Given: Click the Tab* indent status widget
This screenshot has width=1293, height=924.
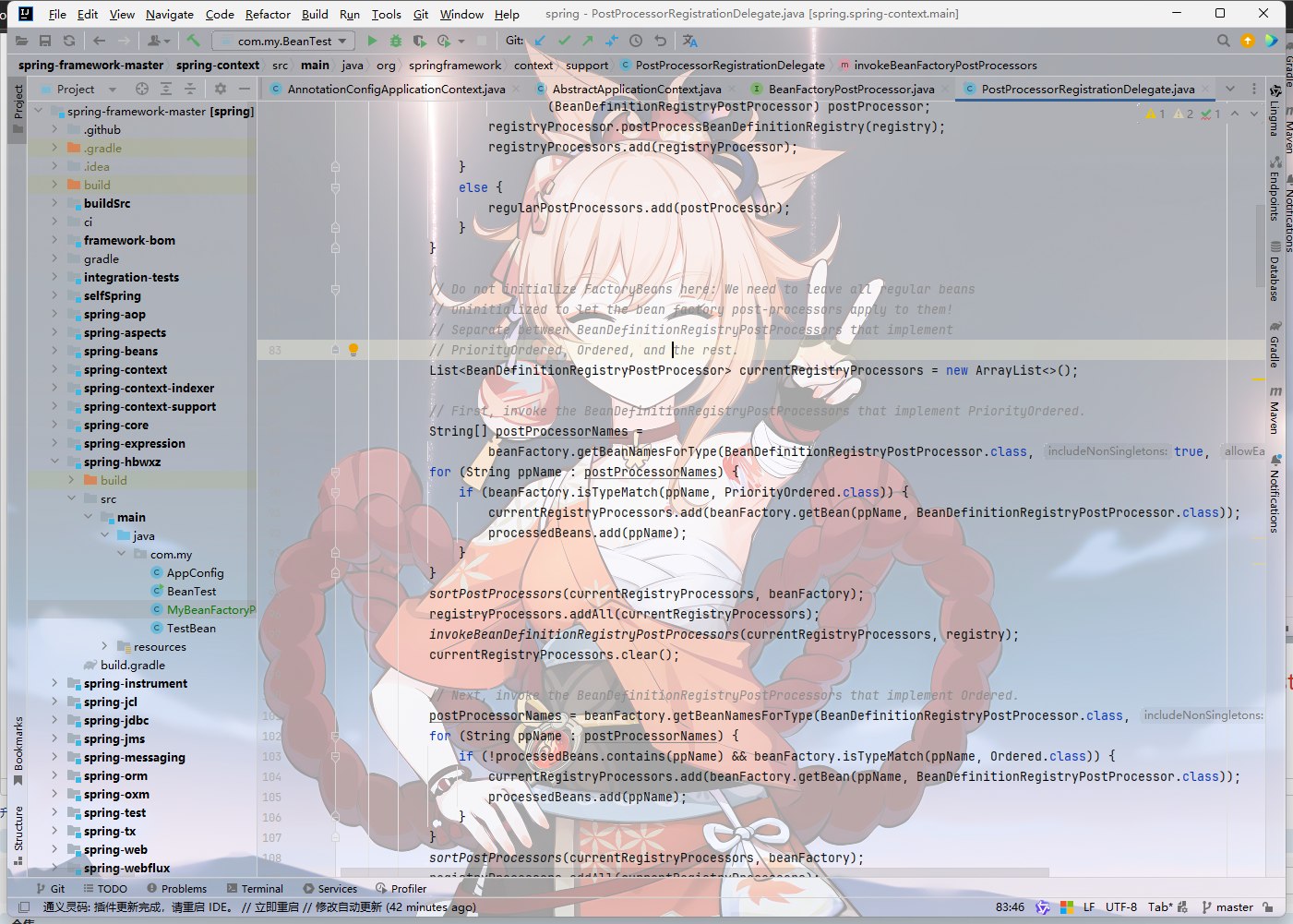Looking at the screenshot, I should (x=1159, y=907).
